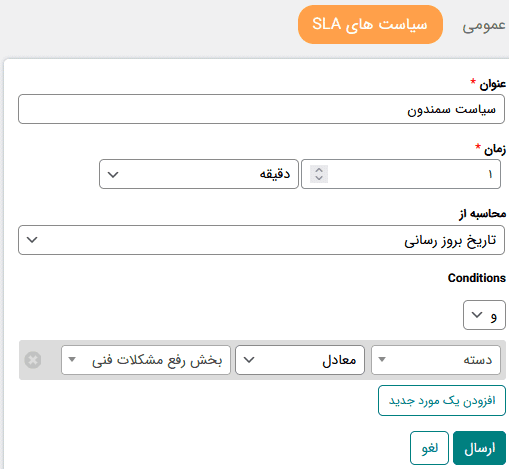Open the و condition operator dropdown
Screen dimensions: 510x469
pos(484,315)
